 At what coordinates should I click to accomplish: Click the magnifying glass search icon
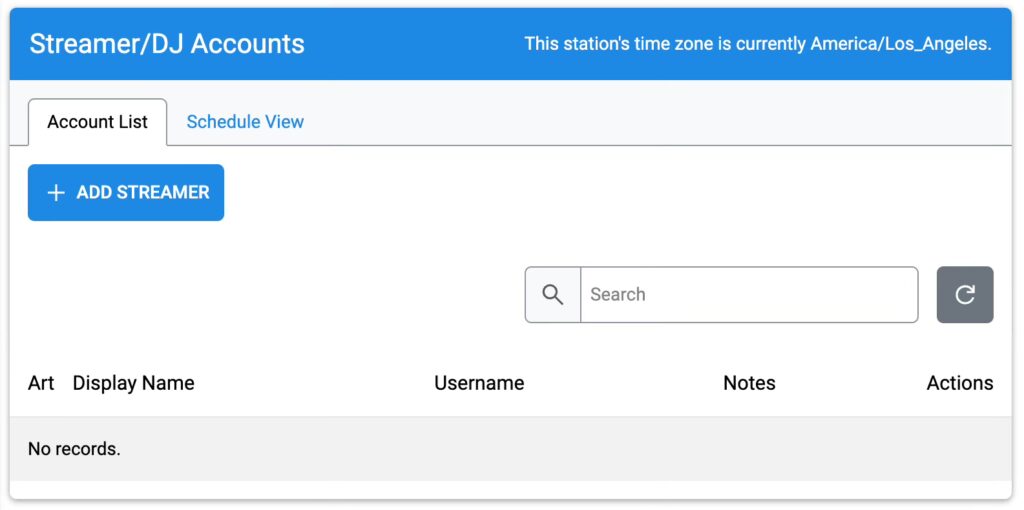552,295
